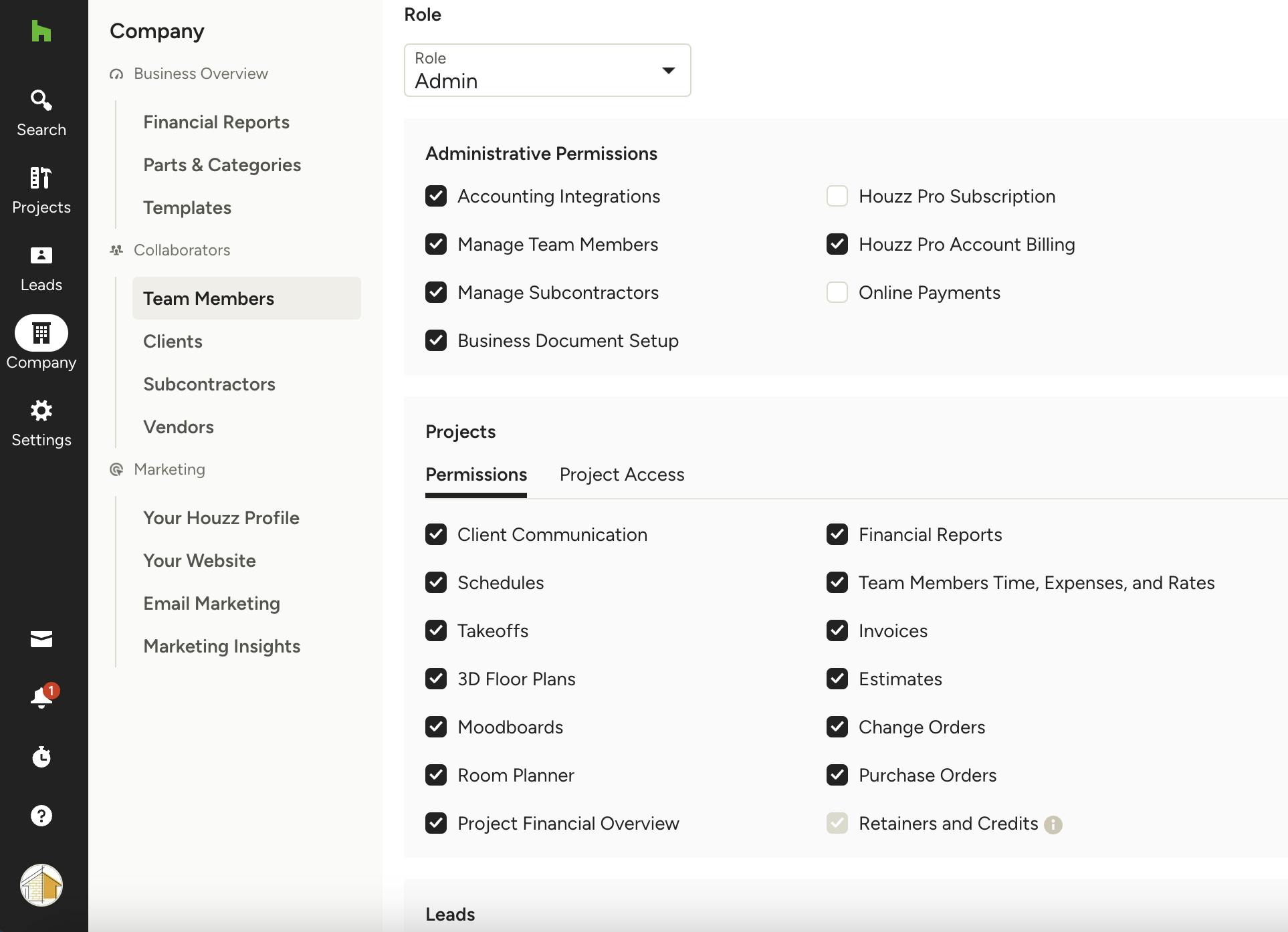The image size is (1288, 932).
Task: Toggle Team Members Time, Expenses, and Rates
Action: [837, 582]
